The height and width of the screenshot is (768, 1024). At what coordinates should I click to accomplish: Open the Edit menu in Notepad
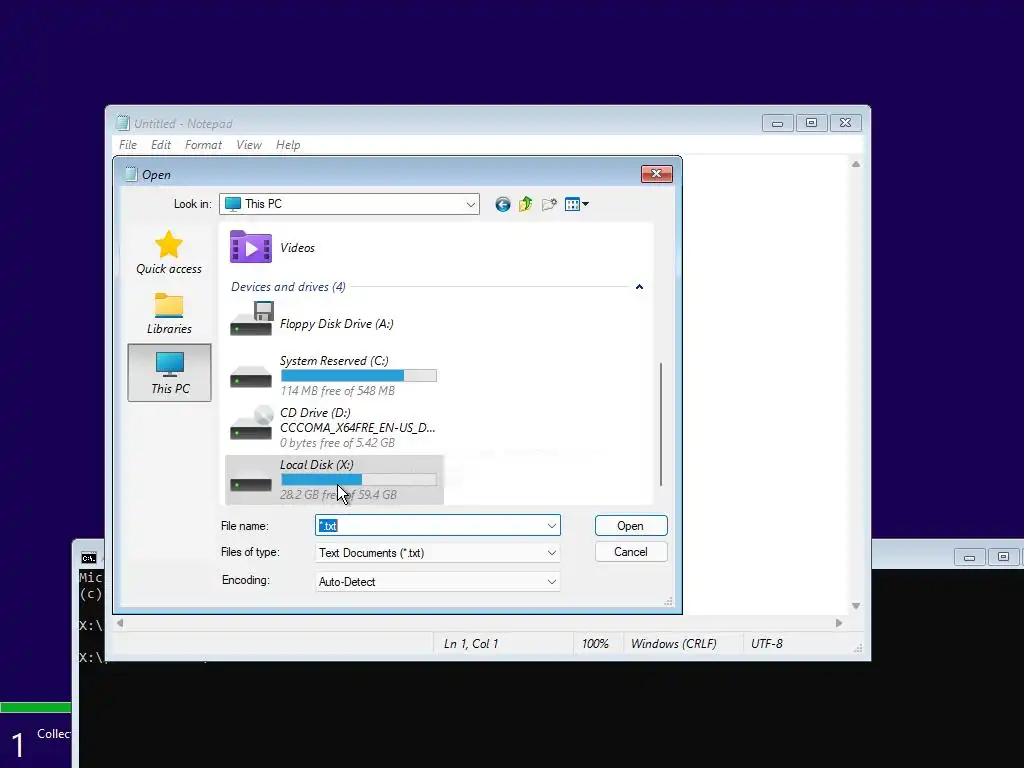[x=161, y=145]
